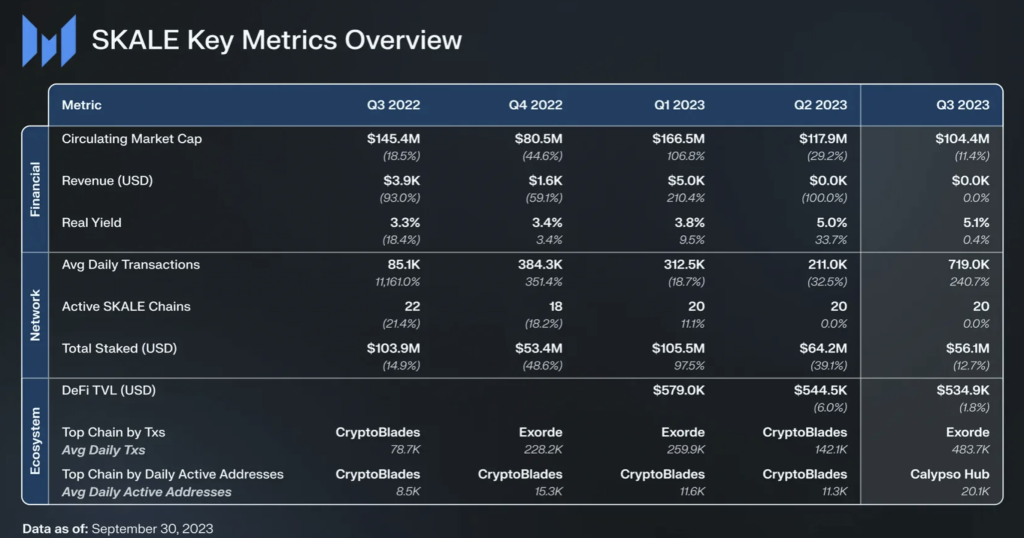This screenshot has height=538, width=1024.
Task: Click the DeFi TVL (USD) row label
Action: tap(108, 390)
